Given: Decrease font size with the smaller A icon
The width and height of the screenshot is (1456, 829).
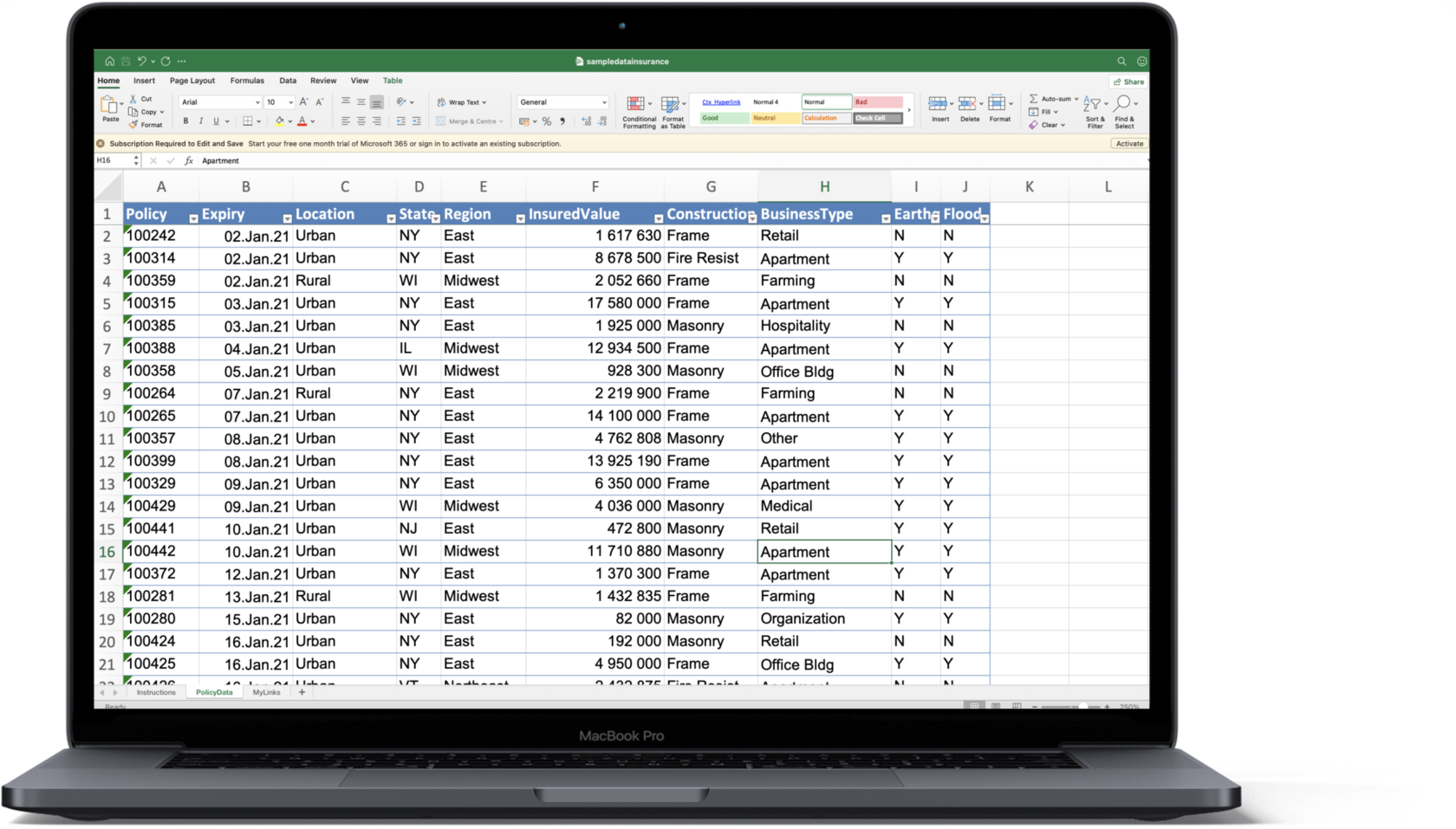Looking at the screenshot, I should [319, 102].
